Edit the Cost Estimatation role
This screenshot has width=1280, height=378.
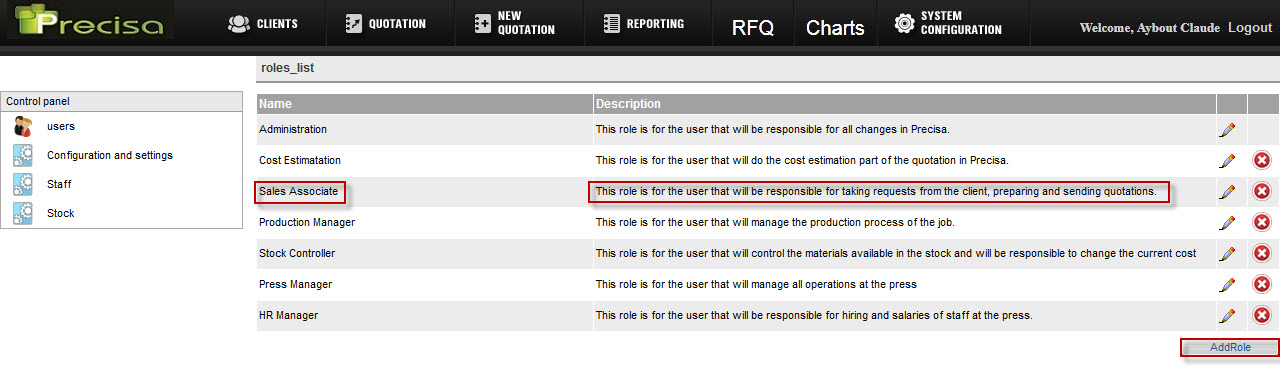click(1228, 160)
